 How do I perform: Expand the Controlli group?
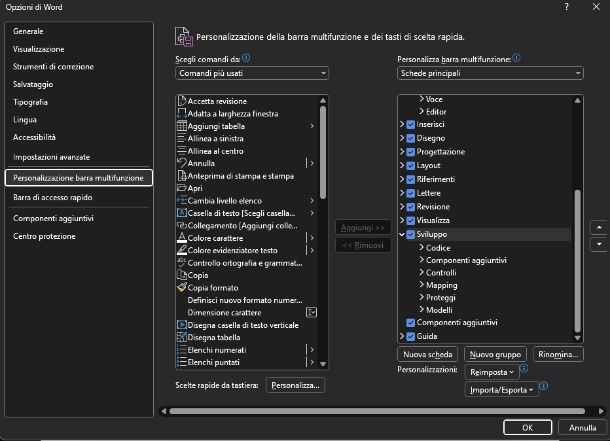[x=421, y=272]
